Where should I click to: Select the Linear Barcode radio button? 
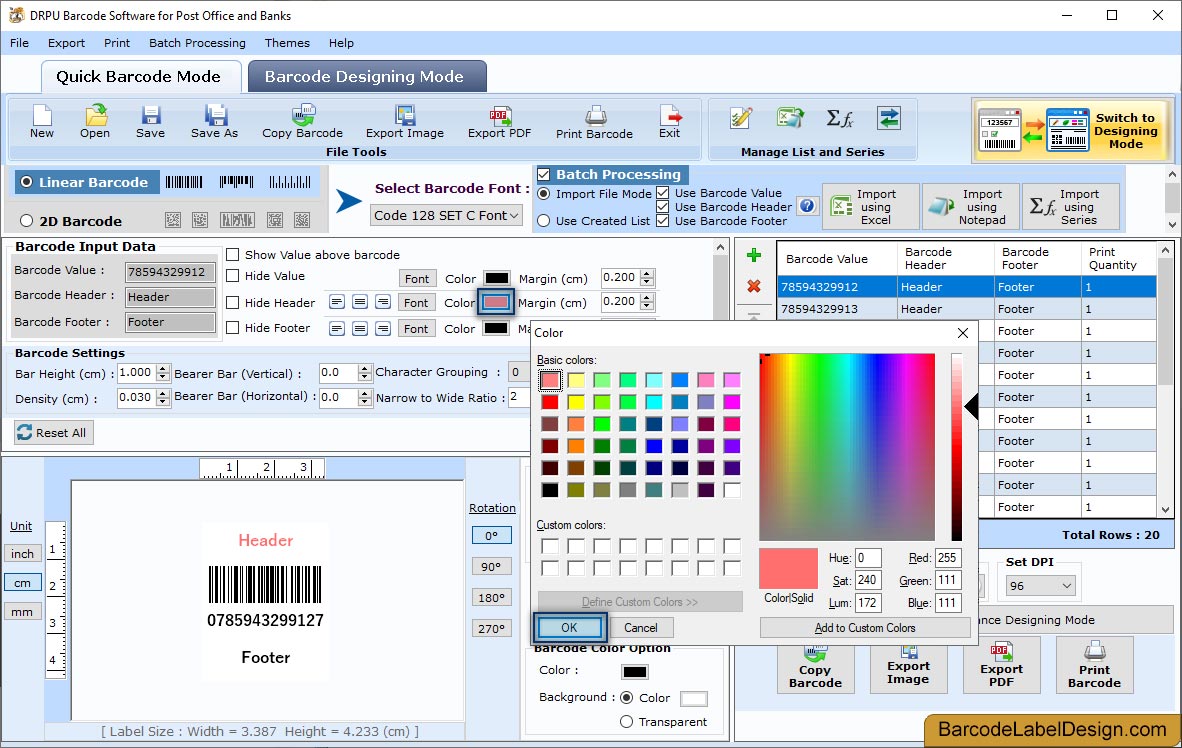pos(27,182)
